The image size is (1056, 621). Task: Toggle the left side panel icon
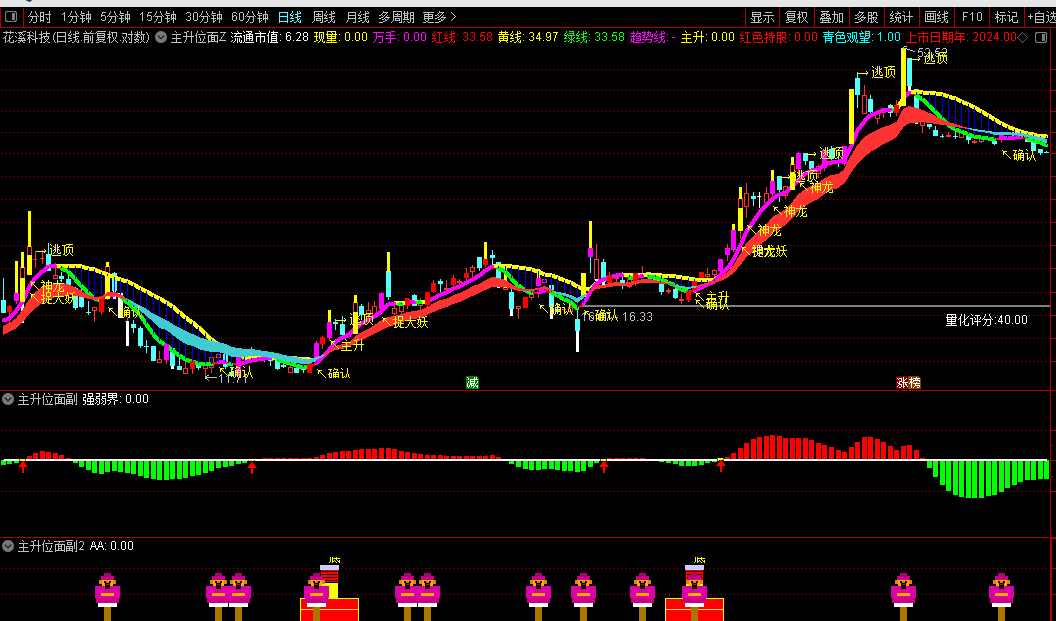(x=11, y=17)
